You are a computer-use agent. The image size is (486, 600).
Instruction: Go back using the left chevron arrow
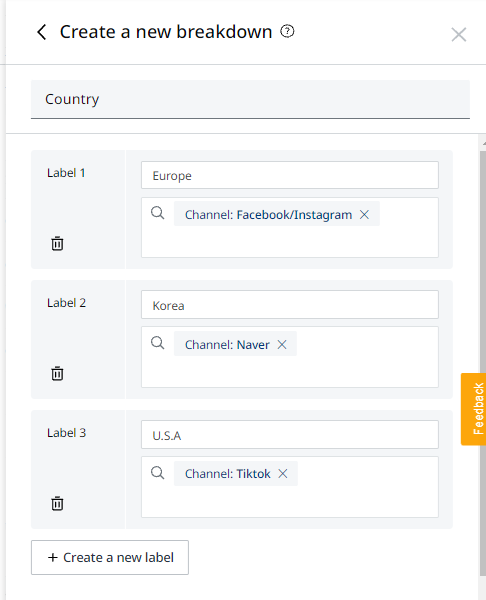click(x=42, y=32)
